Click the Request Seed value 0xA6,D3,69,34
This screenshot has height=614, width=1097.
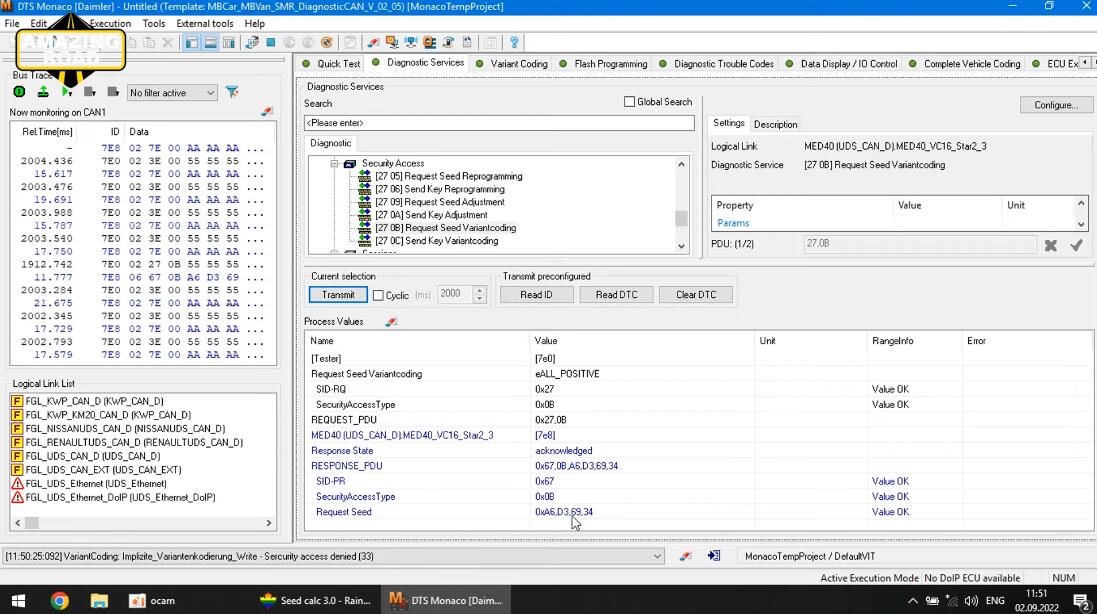564,512
